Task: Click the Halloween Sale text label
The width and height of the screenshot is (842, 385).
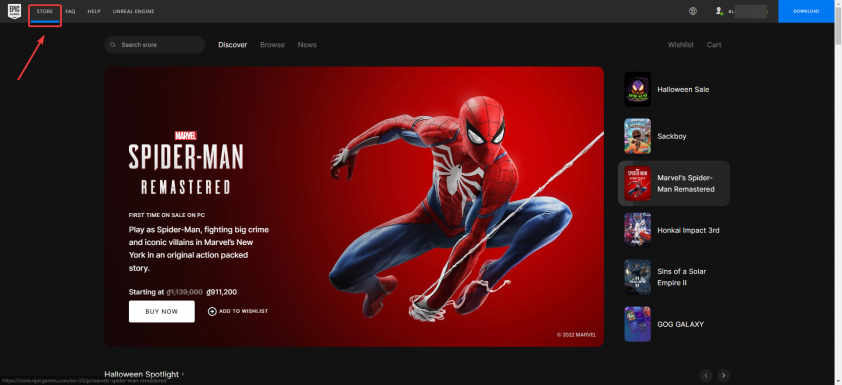Action: coord(683,89)
